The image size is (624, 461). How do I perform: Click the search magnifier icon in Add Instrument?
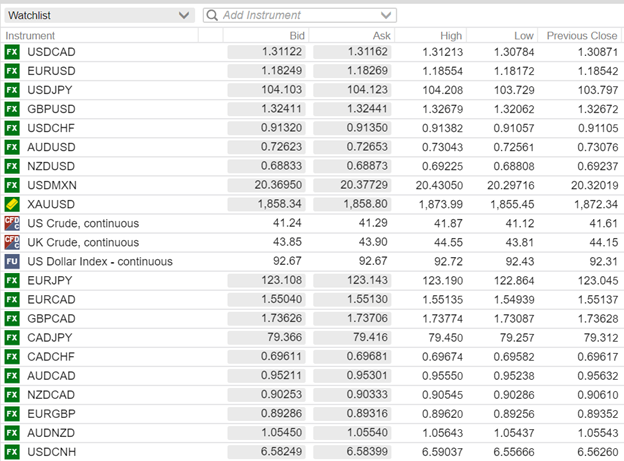tap(212, 16)
